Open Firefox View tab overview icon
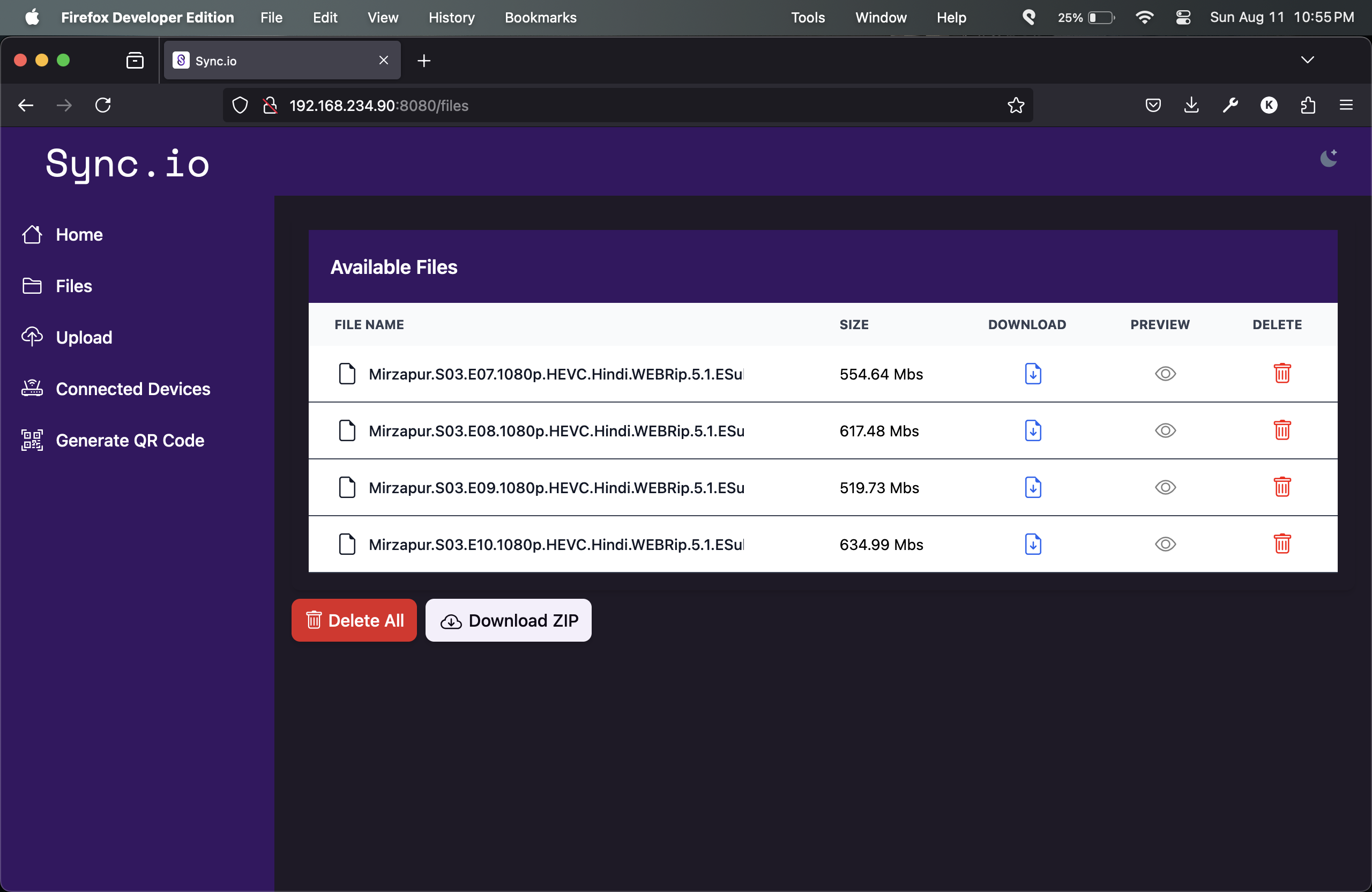The height and width of the screenshot is (892, 1372). click(x=135, y=60)
